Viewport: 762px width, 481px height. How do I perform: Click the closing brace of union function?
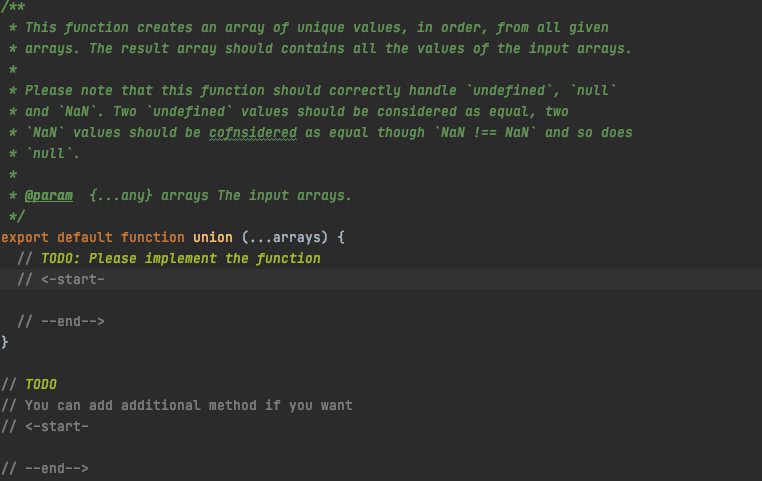pos(4,342)
